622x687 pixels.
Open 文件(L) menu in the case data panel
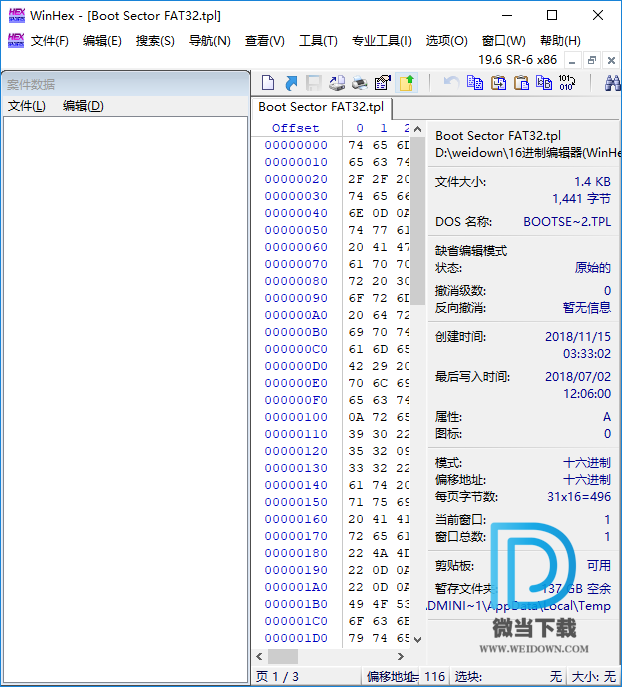pyautogui.click(x=27, y=106)
